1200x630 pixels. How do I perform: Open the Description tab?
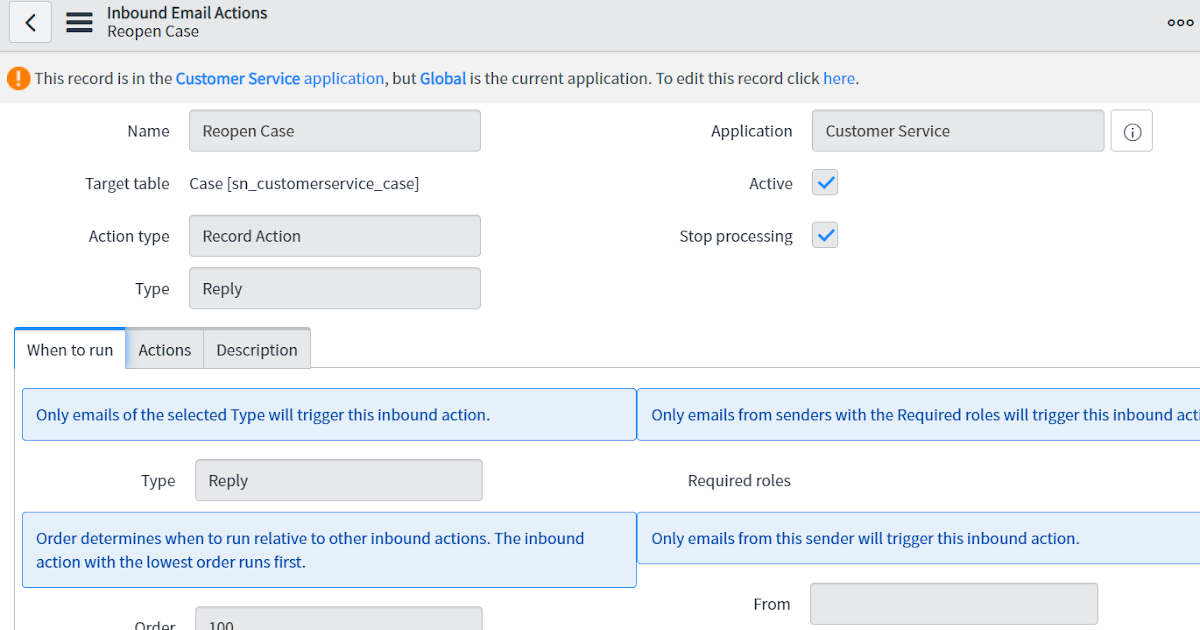click(x=256, y=349)
